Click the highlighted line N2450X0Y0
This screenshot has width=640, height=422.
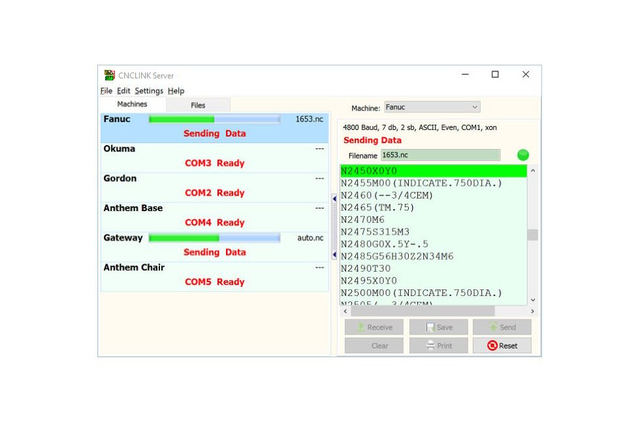pos(433,171)
